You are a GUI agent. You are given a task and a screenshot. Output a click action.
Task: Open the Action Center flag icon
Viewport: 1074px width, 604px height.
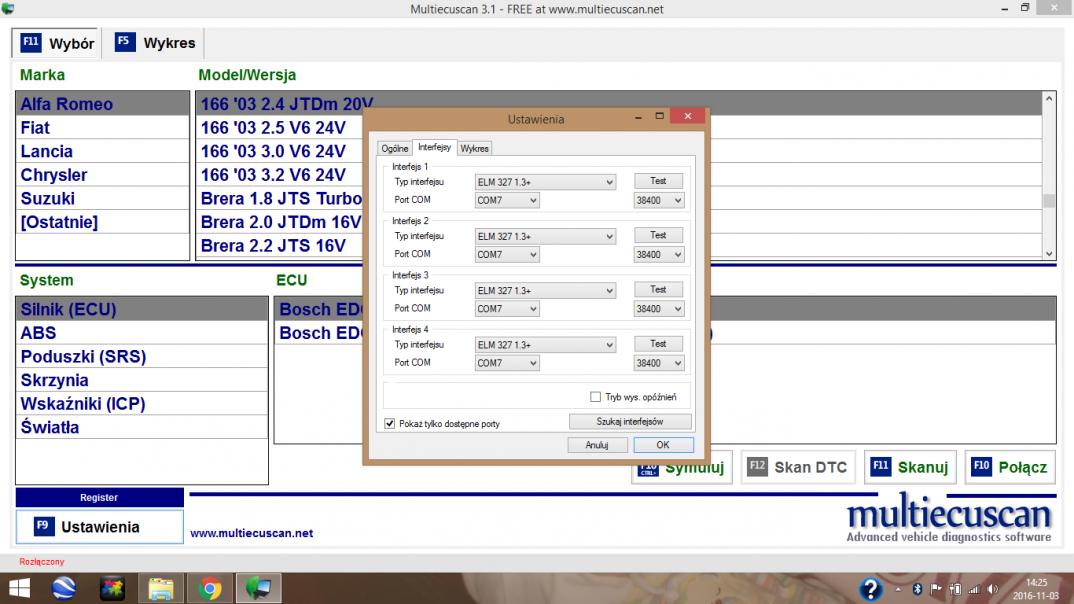tap(936, 589)
